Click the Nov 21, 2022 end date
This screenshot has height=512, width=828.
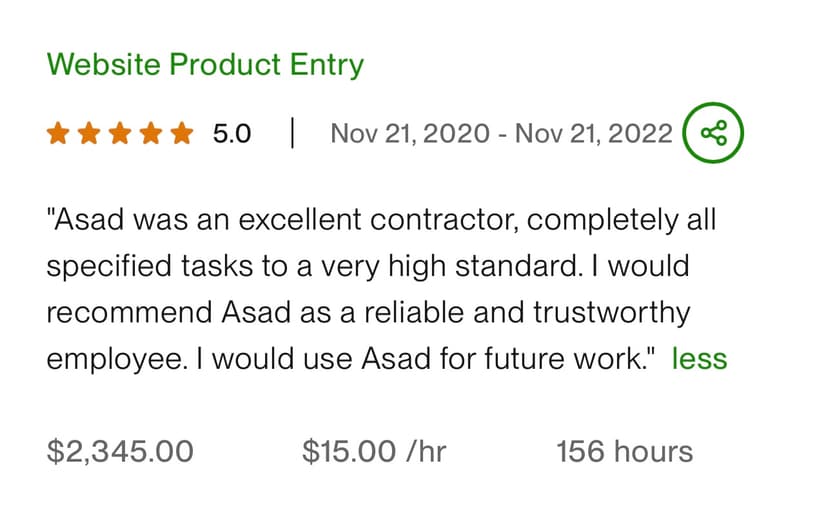(x=594, y=133)
